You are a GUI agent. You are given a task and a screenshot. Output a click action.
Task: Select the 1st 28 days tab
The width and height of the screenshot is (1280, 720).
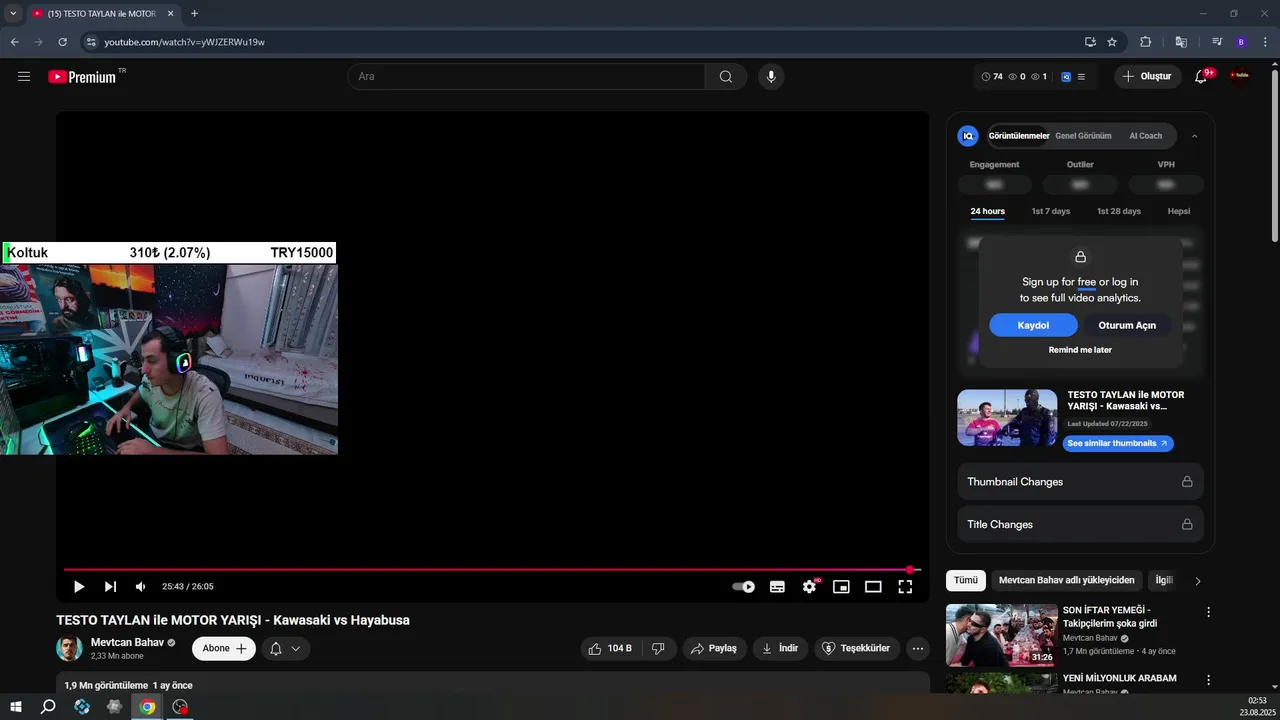(1119, 211)
